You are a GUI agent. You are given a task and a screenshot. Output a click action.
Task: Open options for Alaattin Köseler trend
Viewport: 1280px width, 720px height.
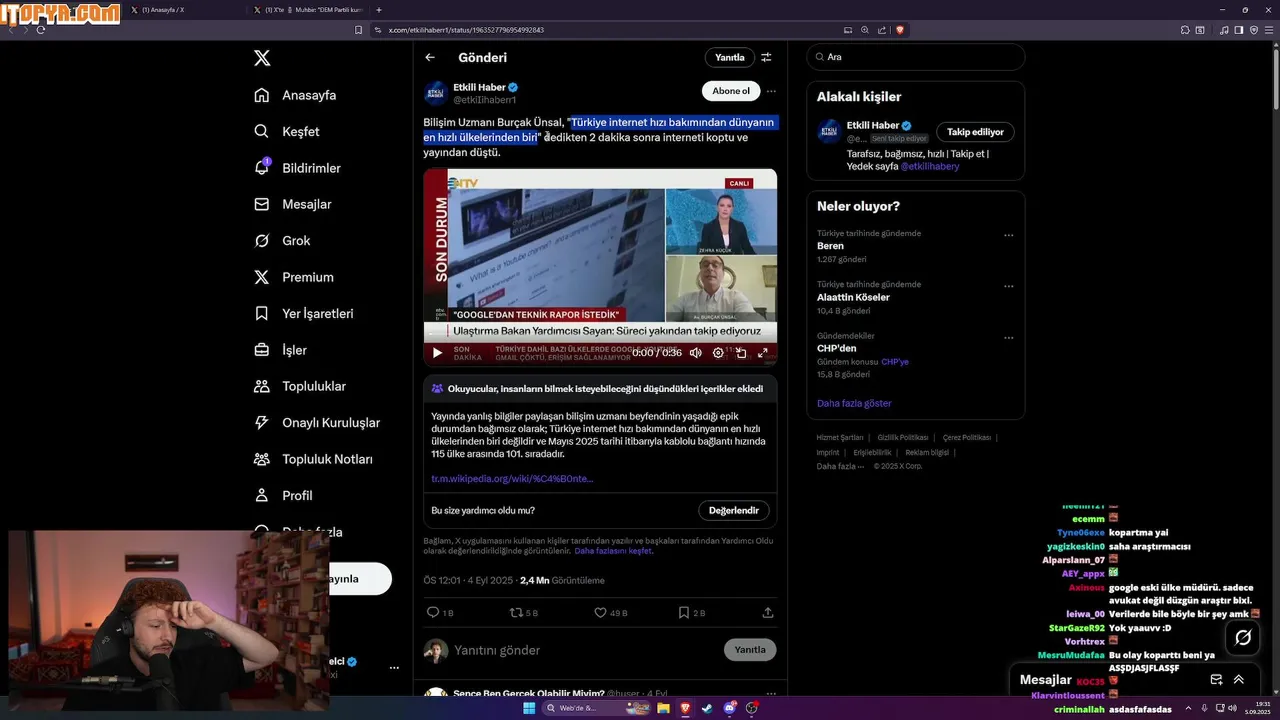click(x=1008, y=287)
